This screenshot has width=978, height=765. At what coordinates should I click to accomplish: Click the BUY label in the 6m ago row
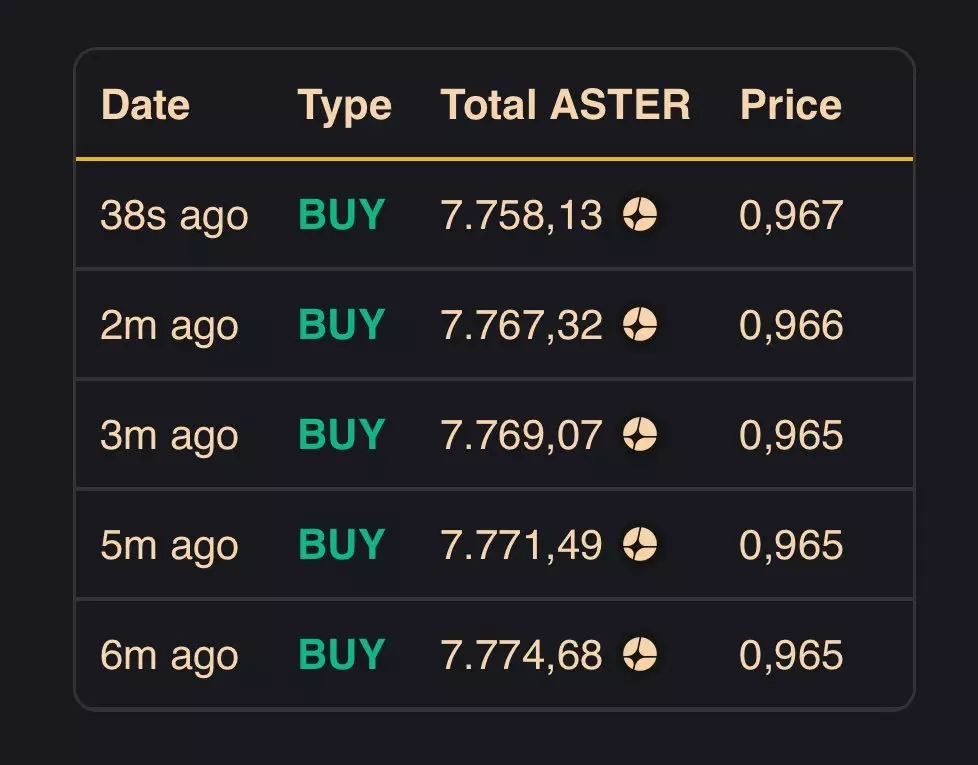341,655
